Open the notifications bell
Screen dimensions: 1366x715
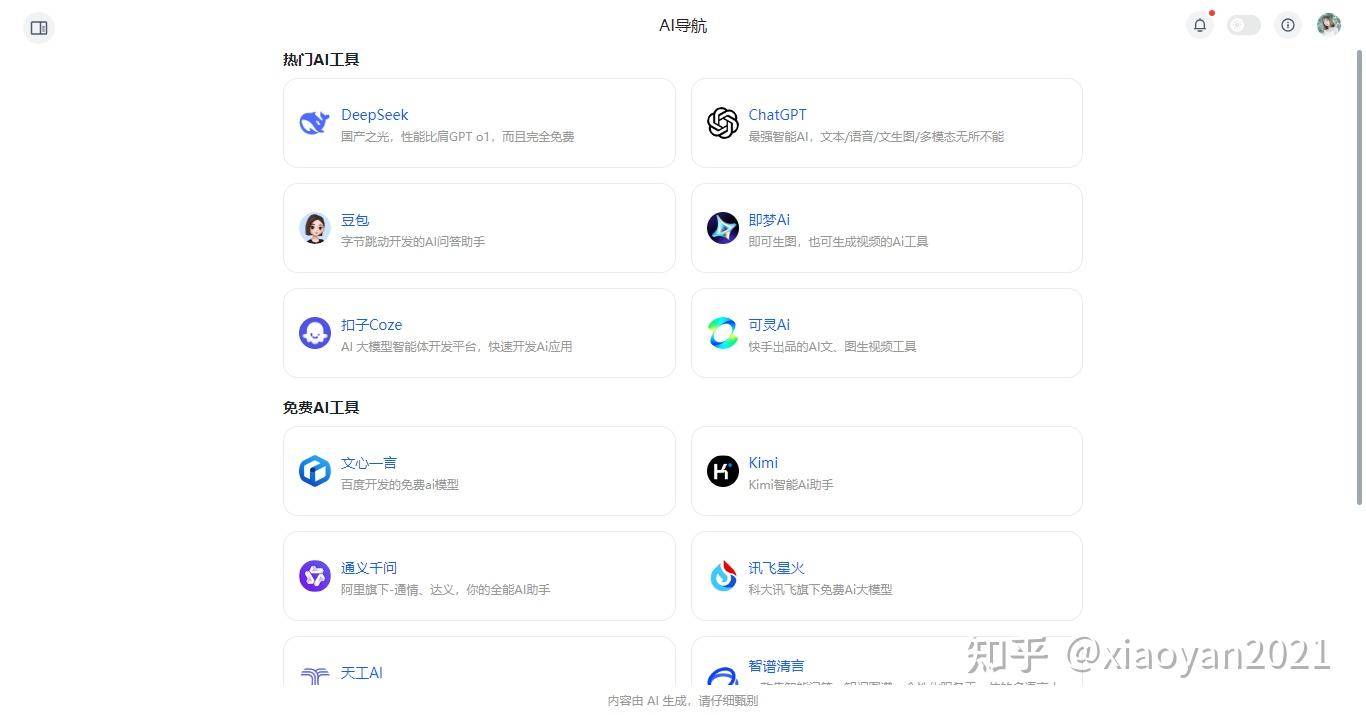(1200, 25)
